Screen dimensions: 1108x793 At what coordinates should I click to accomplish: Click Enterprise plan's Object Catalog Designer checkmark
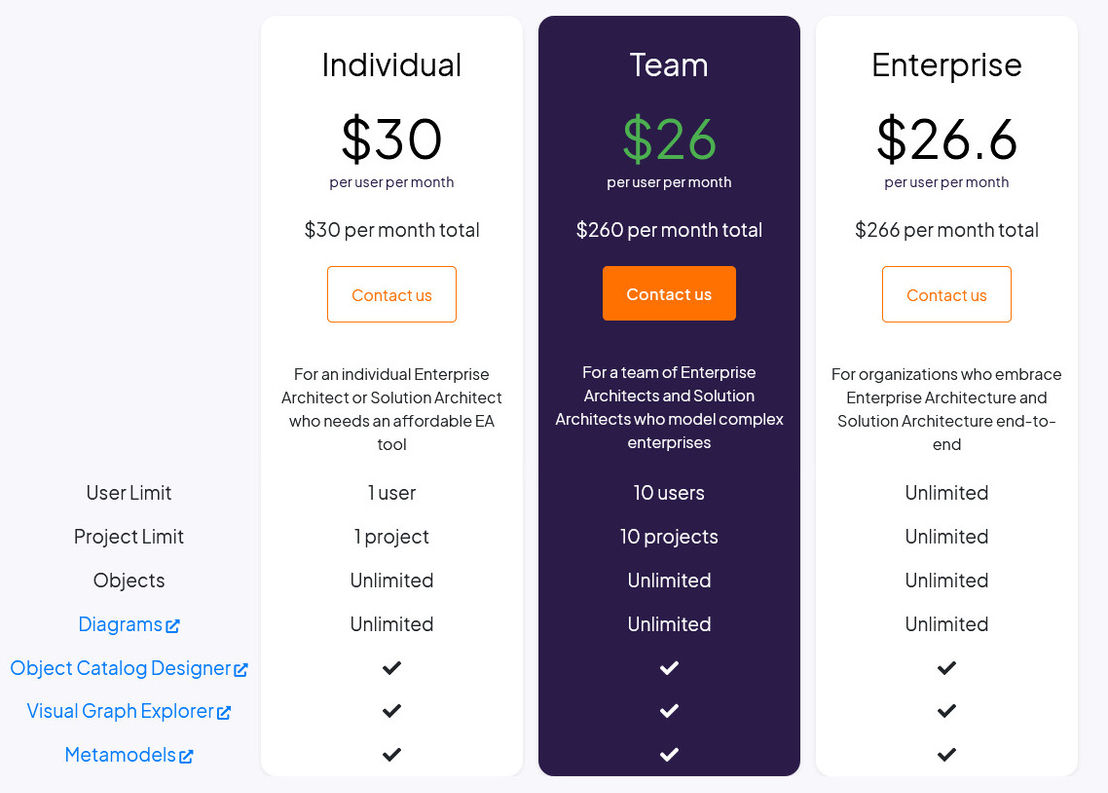947,668
